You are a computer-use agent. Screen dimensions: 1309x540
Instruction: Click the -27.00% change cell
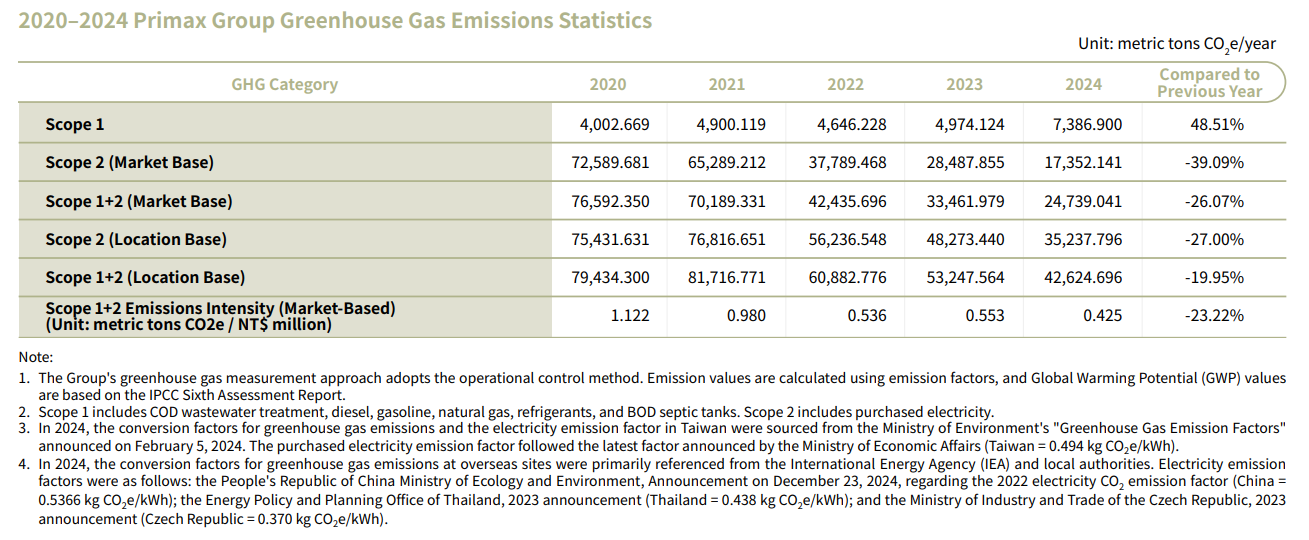1214,239
